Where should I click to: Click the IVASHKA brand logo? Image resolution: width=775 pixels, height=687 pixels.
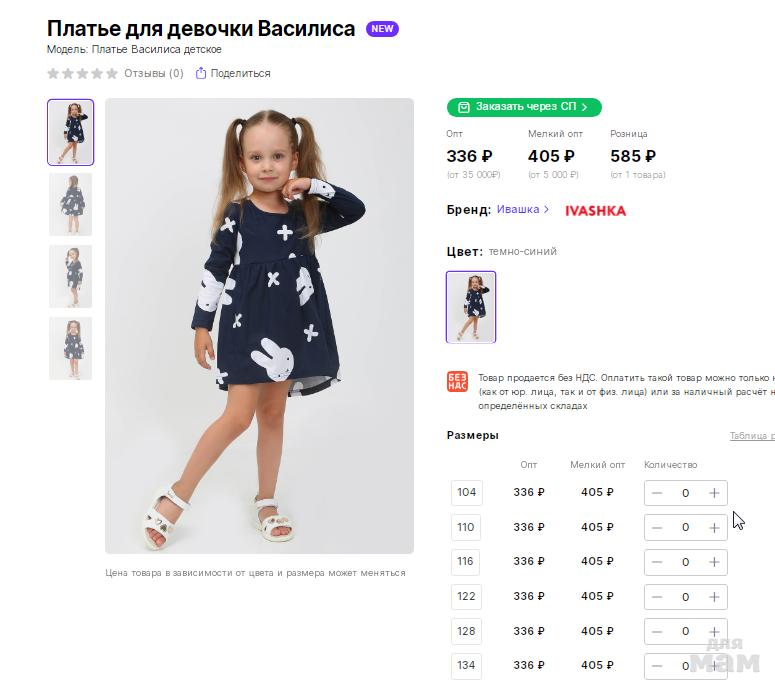(595, 211)
